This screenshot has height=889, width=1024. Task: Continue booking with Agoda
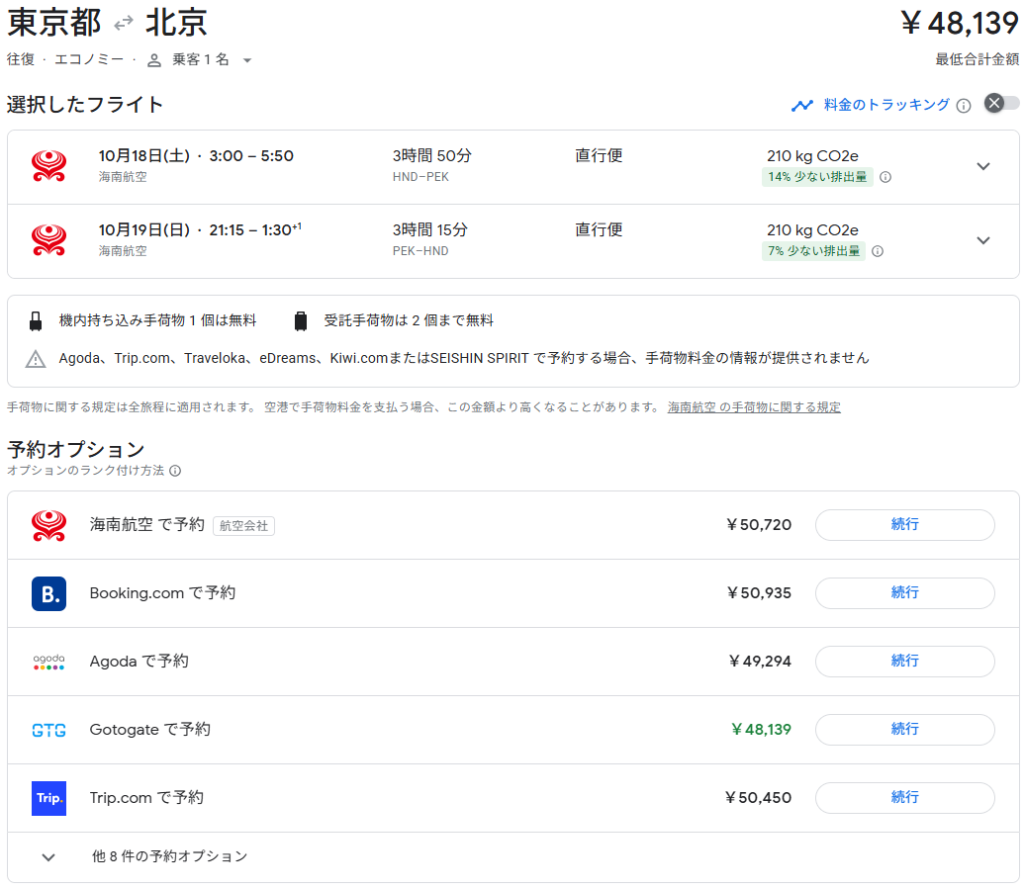(x=904, y=661)
